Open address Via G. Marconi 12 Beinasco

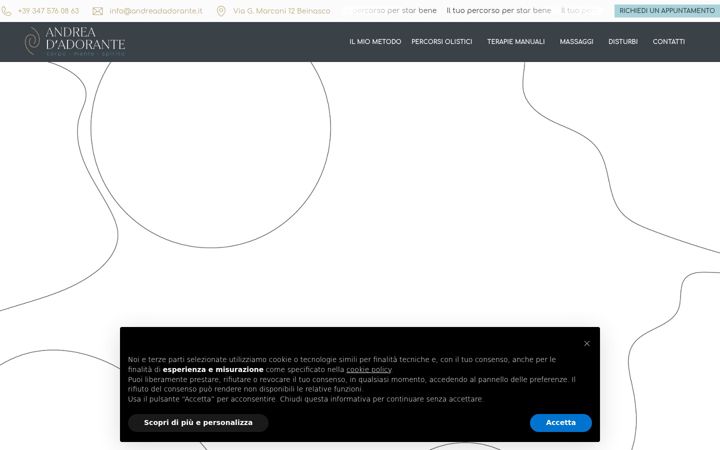pos(281,11)
